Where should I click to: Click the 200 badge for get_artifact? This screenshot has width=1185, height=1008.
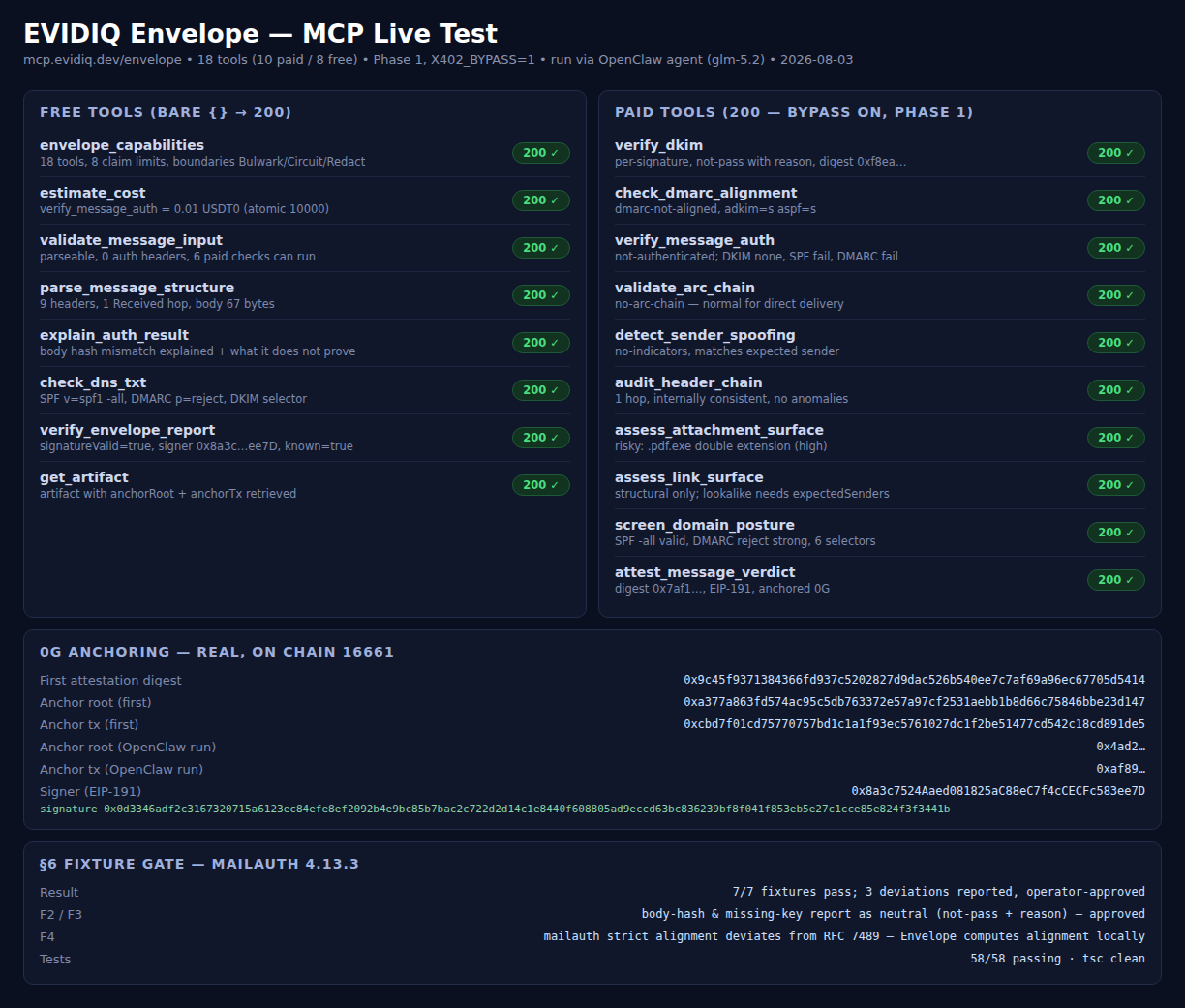click(x=540, y=485)
